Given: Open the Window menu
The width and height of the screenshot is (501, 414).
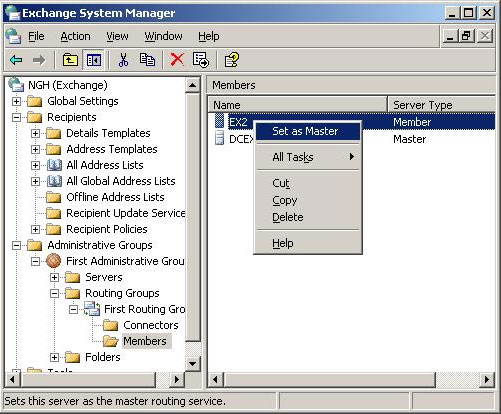Looking at the screenshot, I should 163,36.
